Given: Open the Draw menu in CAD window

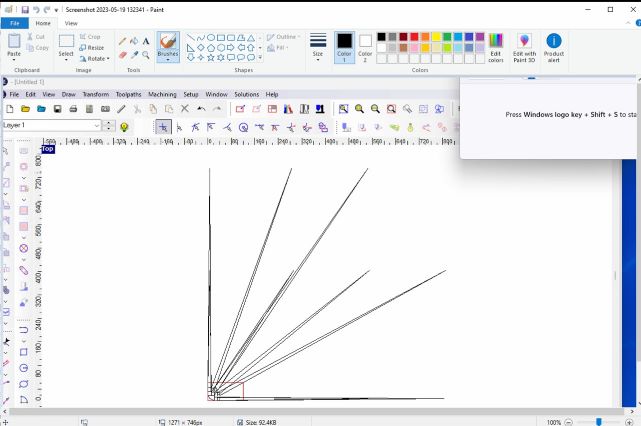Looking at the screenshot, I should coord(69,94).
